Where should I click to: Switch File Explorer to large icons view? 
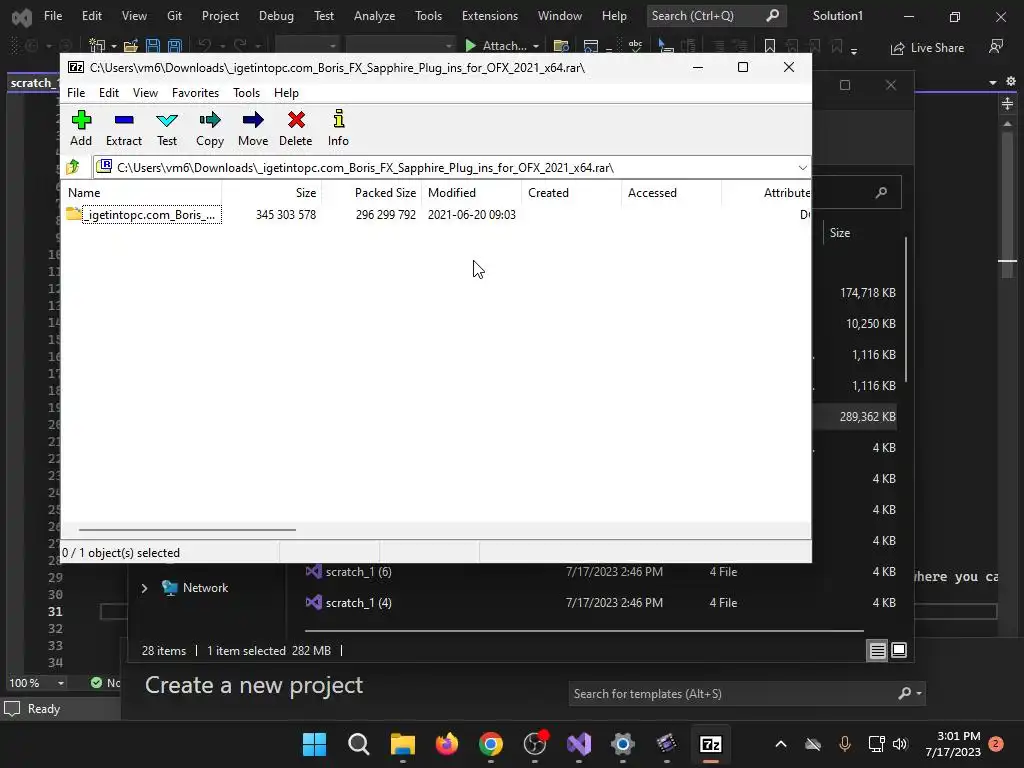coord(899,650)
